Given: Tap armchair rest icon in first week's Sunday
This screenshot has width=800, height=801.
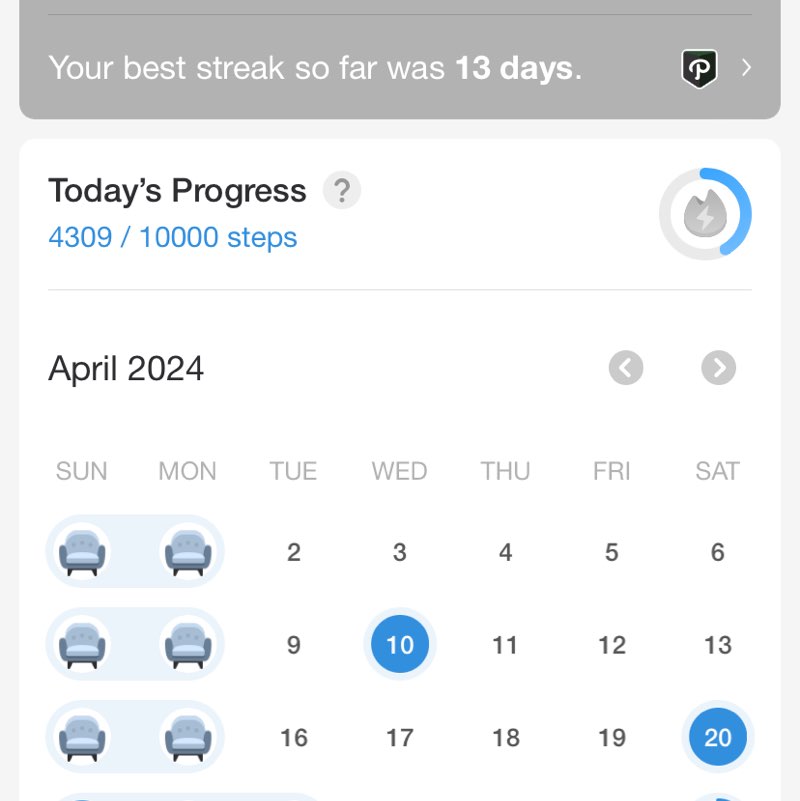Looking at the screenshot, I should 82,552.
